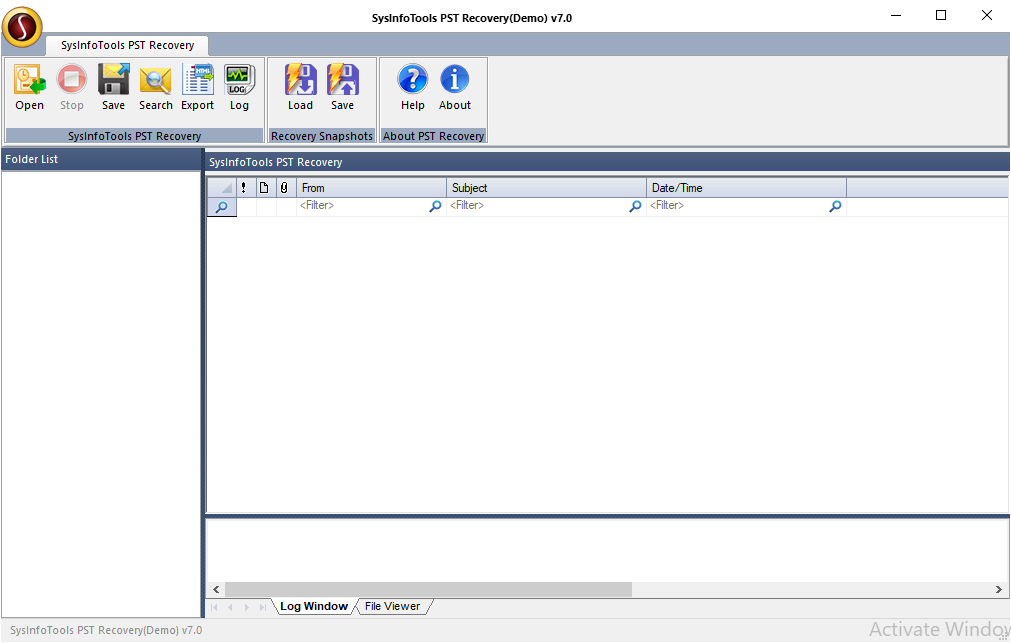Open the Help icon
The image size is (1011, 643).
413,87
